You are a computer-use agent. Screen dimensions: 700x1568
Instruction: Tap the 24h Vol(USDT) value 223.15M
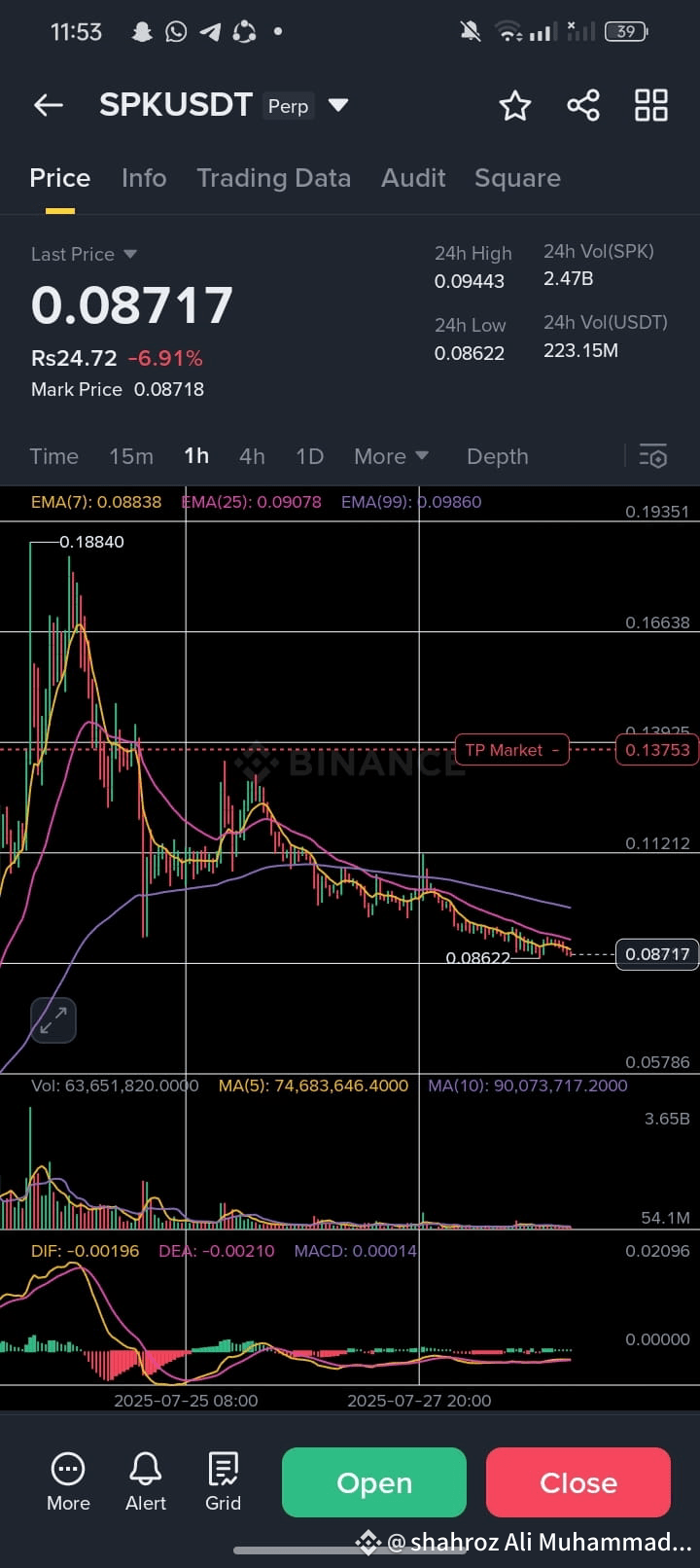[x=580, y=350]
